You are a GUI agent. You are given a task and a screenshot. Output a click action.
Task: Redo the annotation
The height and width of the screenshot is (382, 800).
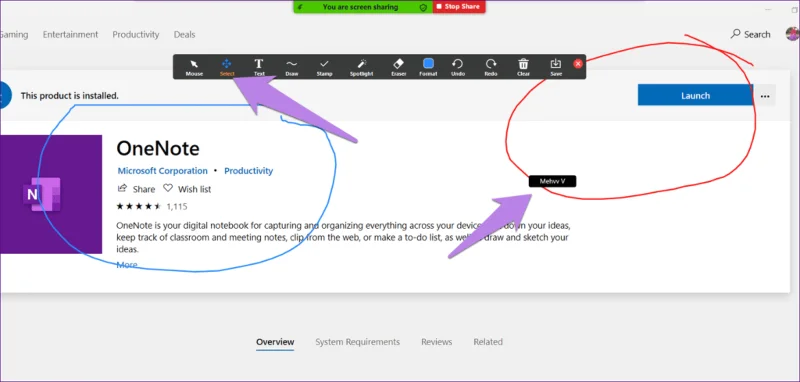point(491,67)
